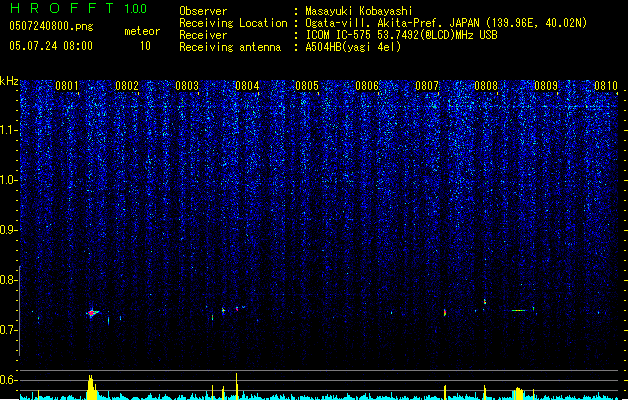Click the Receiving Location value line
This screenshot has height=400, width=629.
point(446,23)
